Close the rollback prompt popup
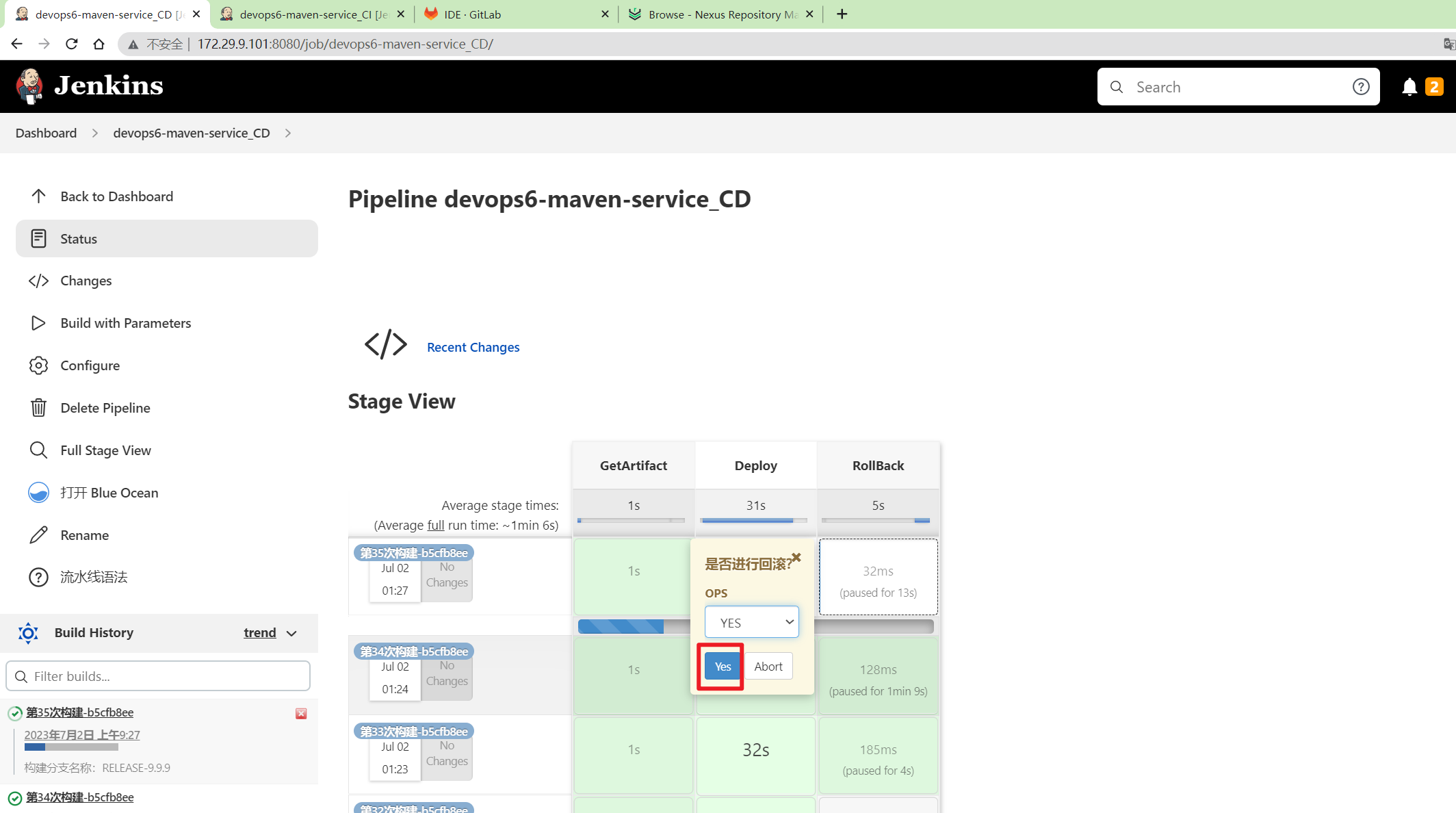Screen dimensions: 1456x813 coord(796,558)
